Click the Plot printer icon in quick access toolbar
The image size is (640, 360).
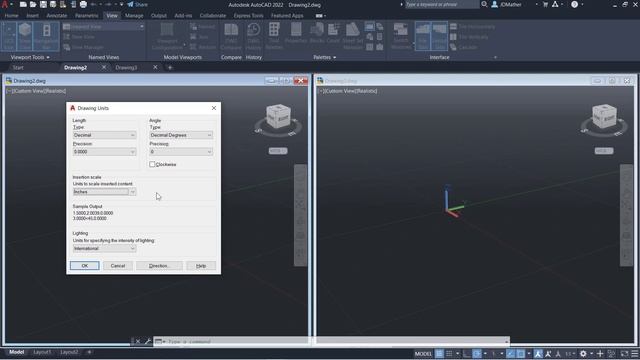[83, 4]
